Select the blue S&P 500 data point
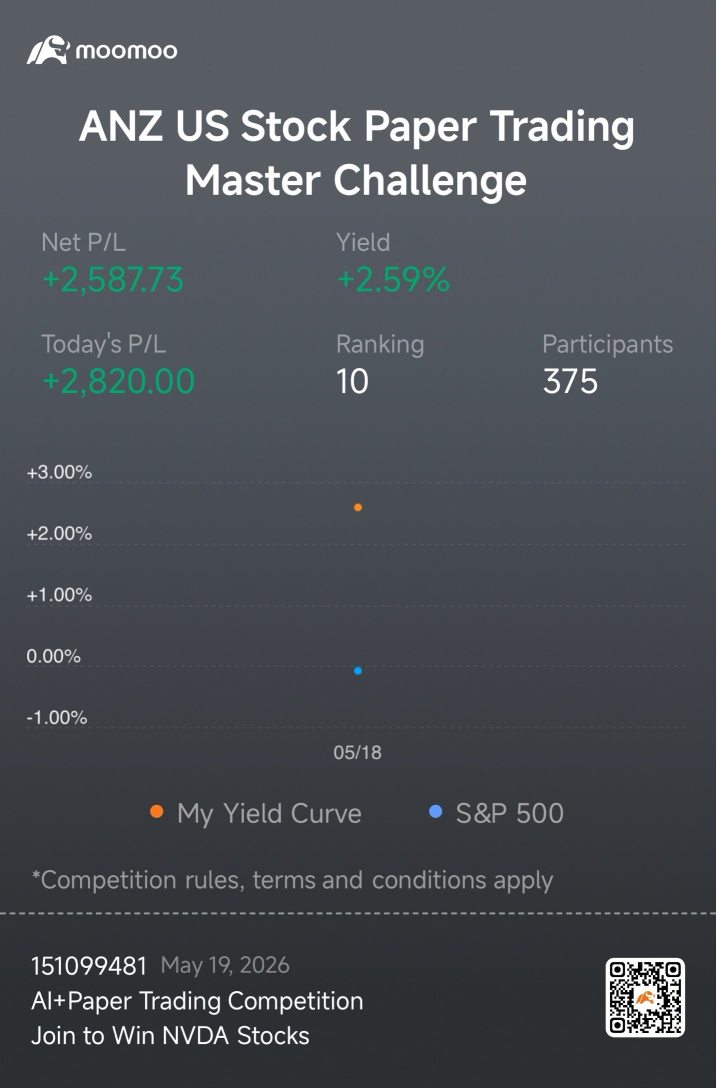This screenshot has height=1088, width=717. (x=357, y=670)
